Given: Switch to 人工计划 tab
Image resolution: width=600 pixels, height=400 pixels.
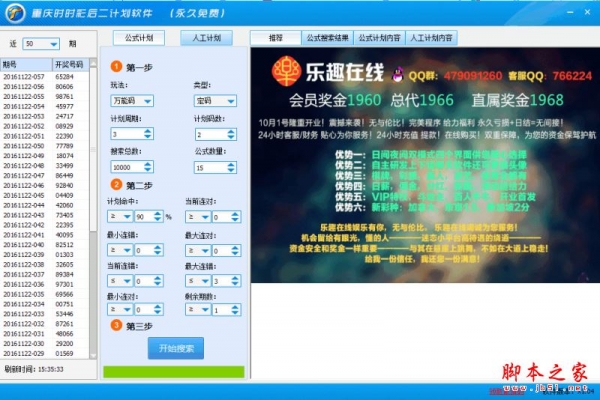Looking at the screenshot, I should click(x=207, y=38).
